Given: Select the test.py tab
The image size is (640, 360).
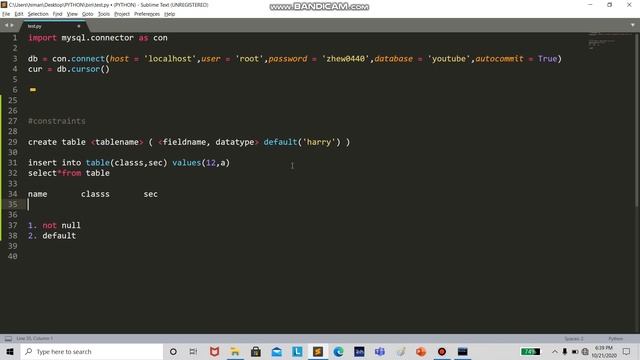Looking at the screenshot, I should click(53, 26).
